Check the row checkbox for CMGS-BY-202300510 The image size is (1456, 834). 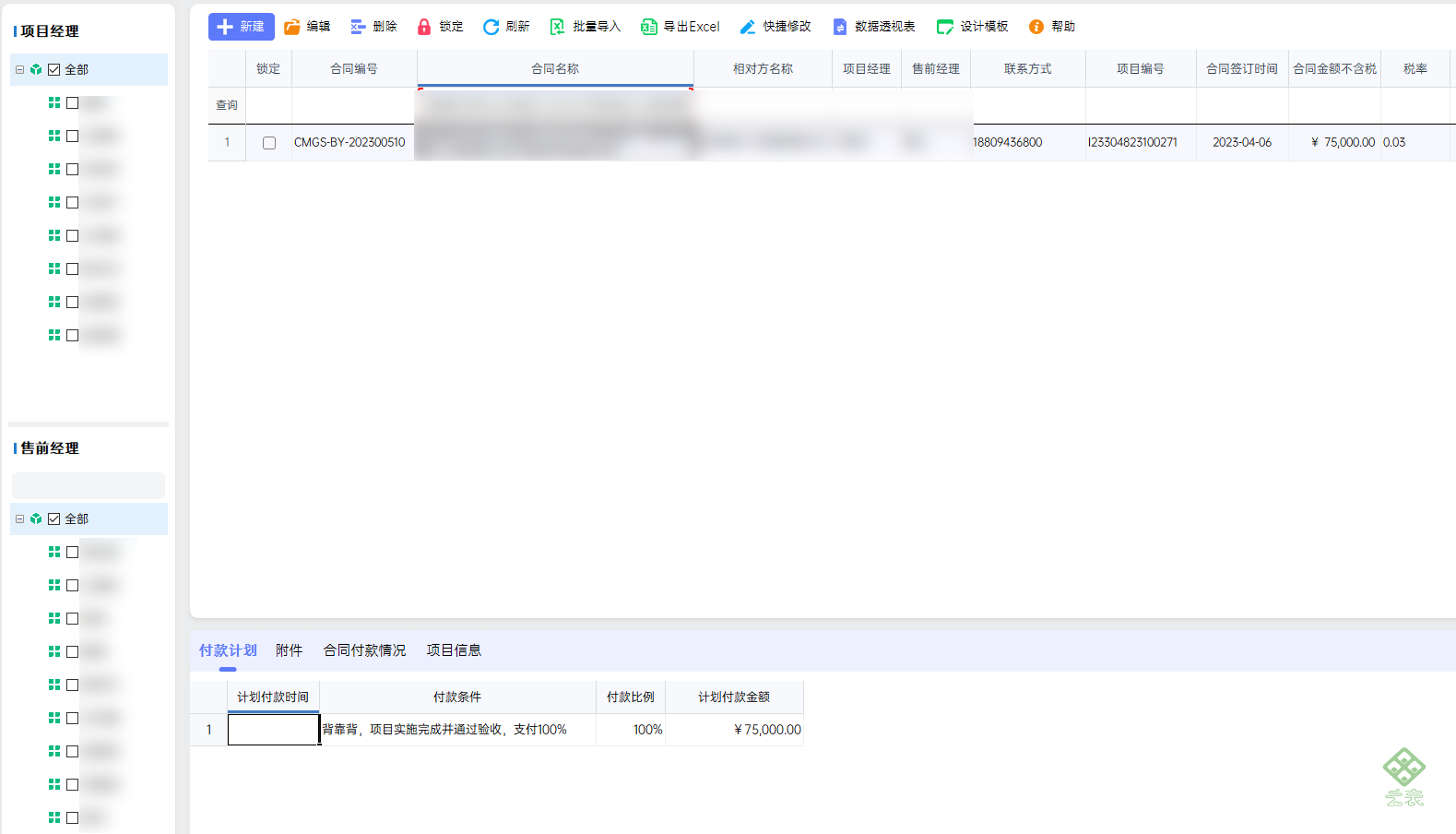[269, 143]
